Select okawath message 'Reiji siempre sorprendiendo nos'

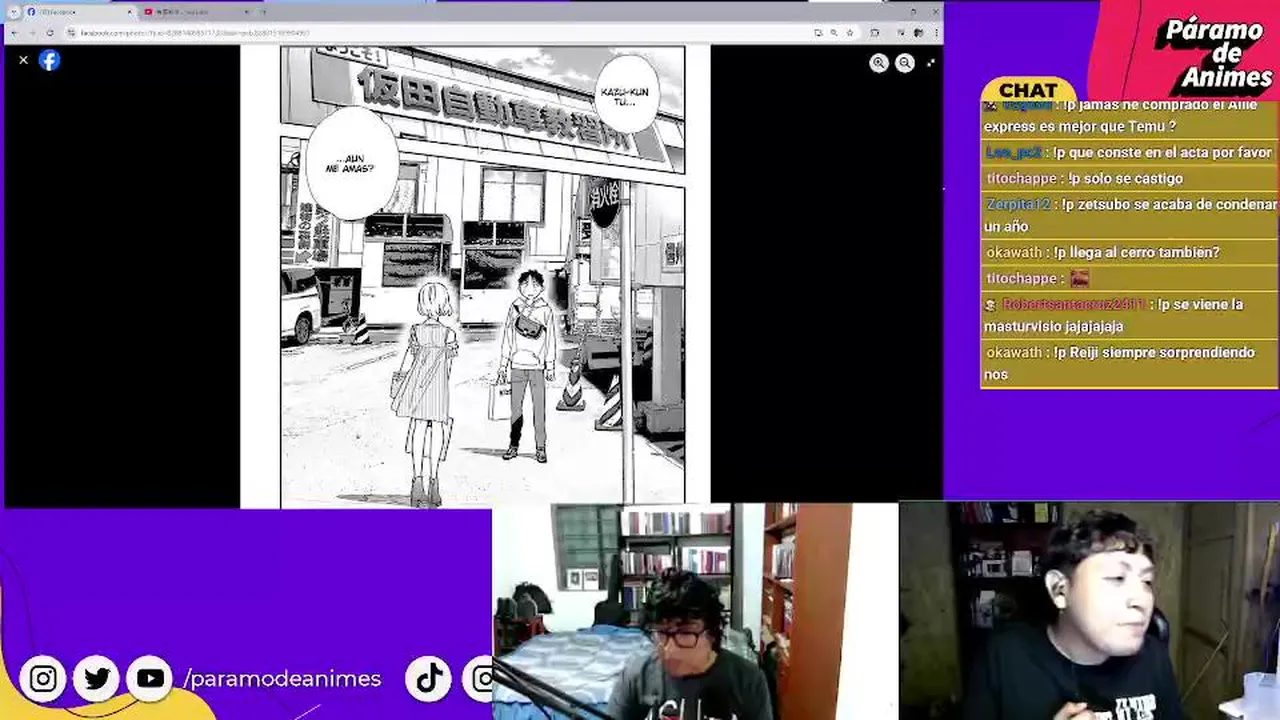point(1128,363)
